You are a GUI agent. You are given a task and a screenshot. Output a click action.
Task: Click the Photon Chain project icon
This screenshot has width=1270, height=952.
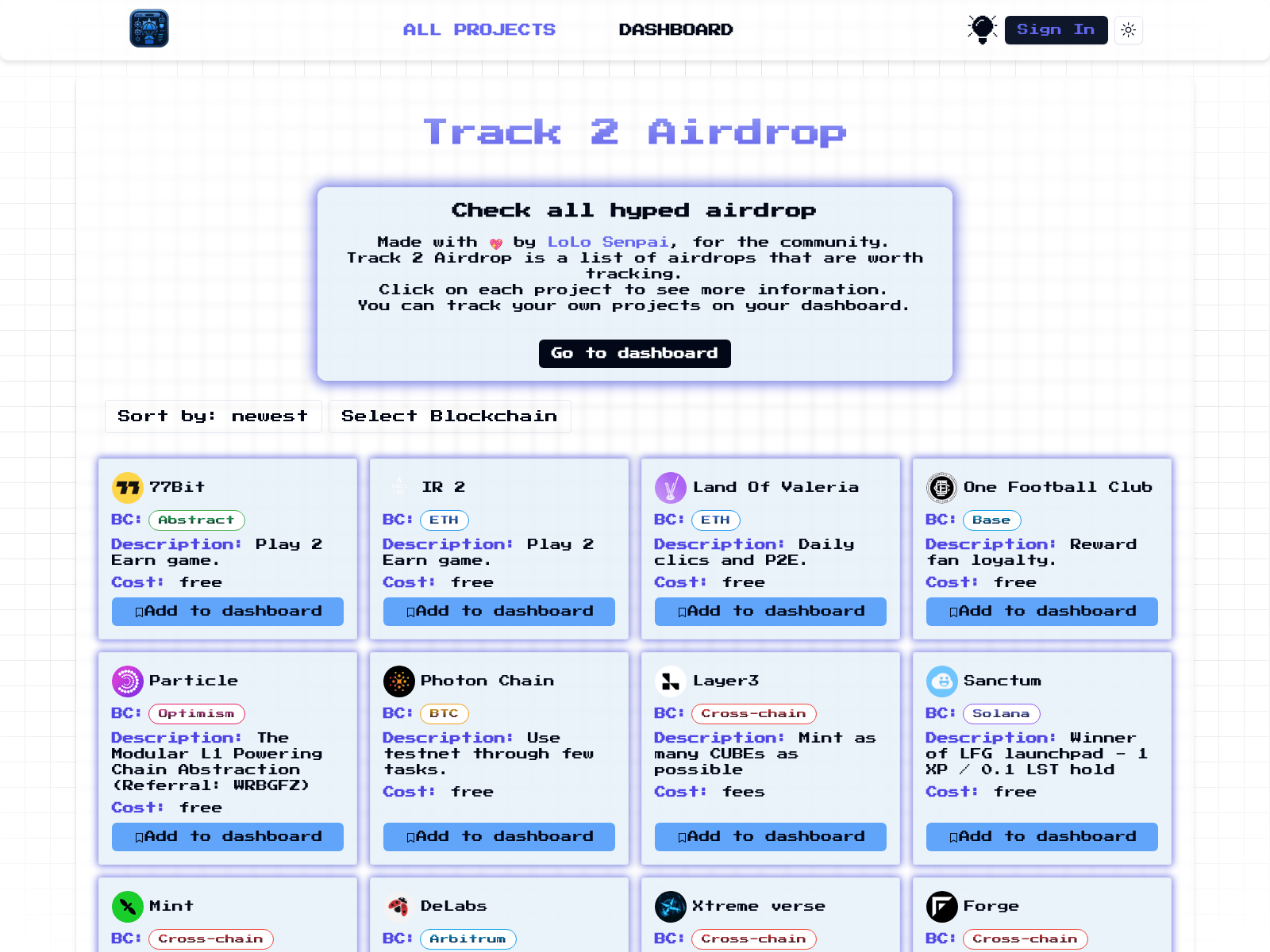(398, 681)
